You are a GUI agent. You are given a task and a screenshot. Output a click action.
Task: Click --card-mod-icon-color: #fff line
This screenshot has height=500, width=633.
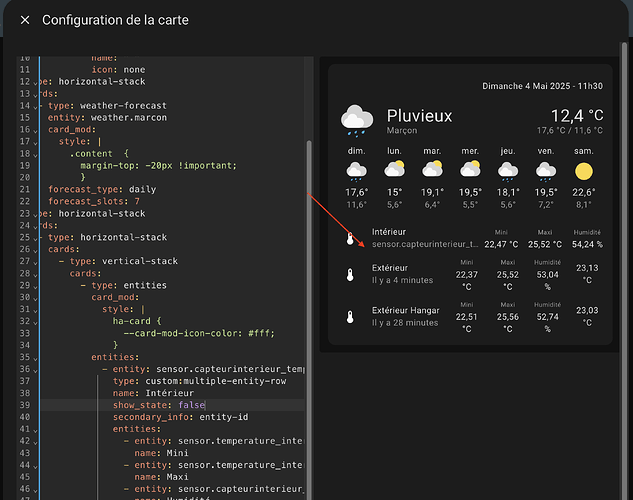199,333
